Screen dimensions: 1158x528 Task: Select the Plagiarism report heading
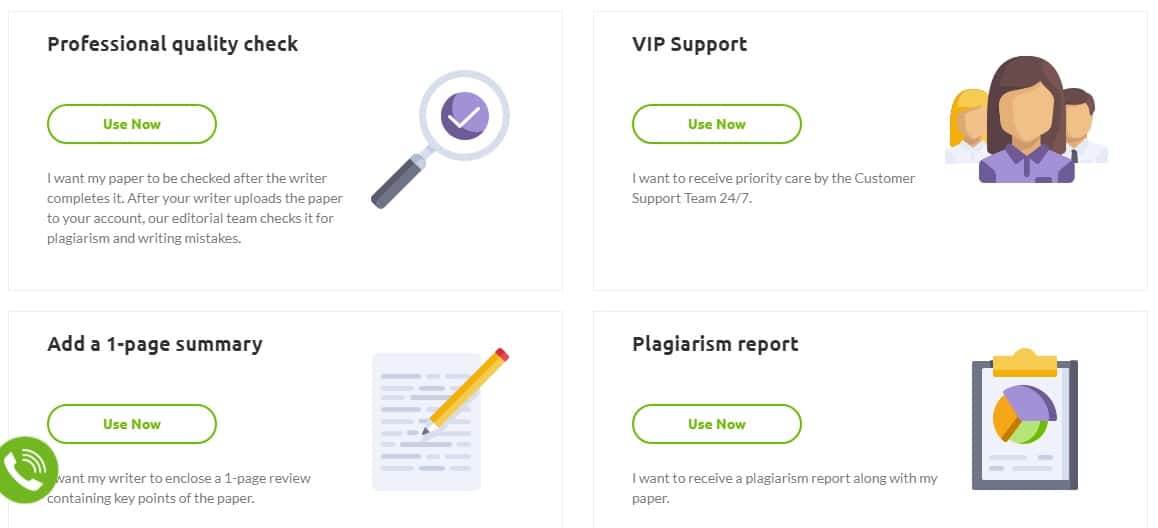tap(716, 344)
